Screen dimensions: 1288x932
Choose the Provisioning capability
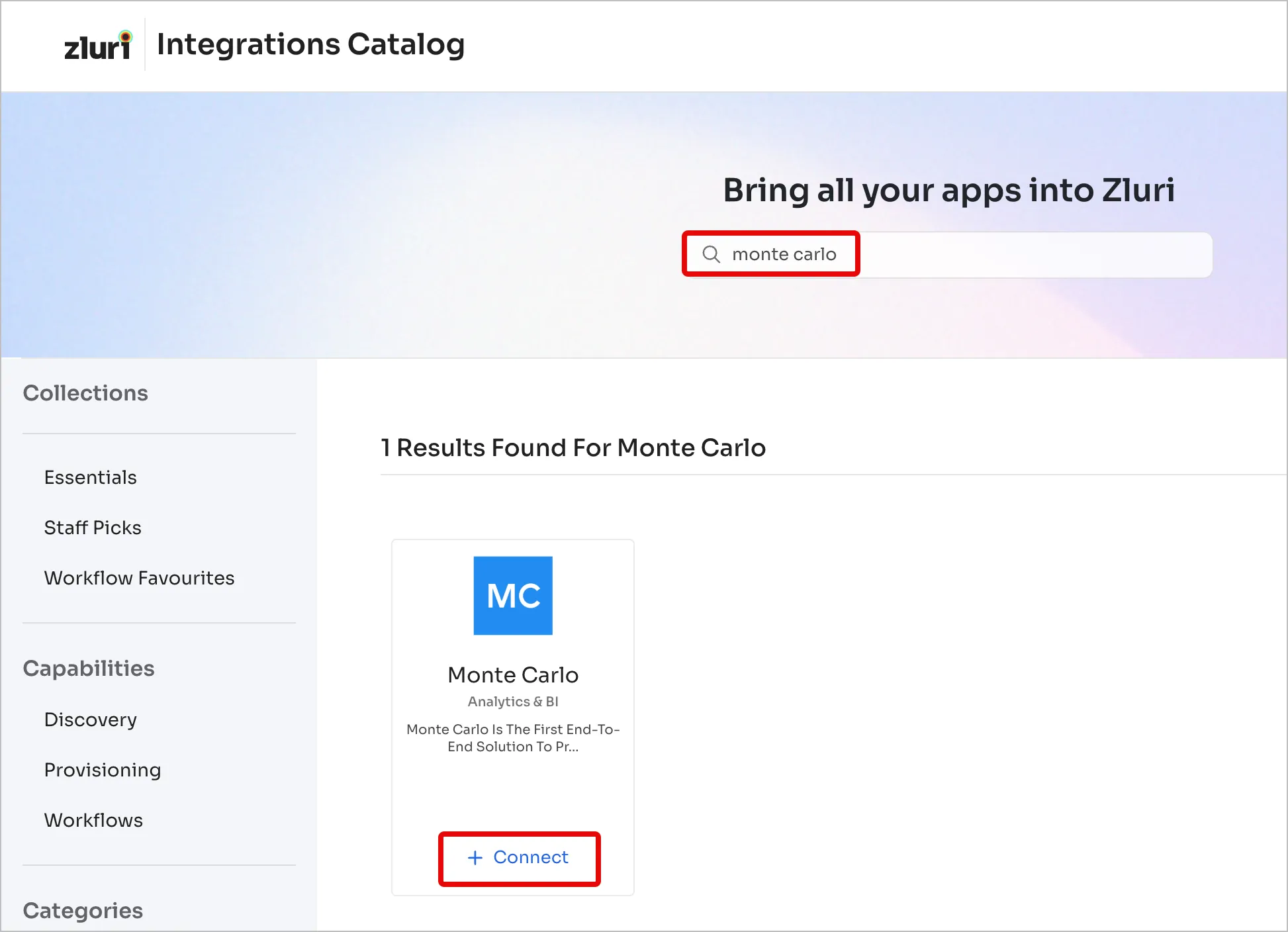[103, 770]
